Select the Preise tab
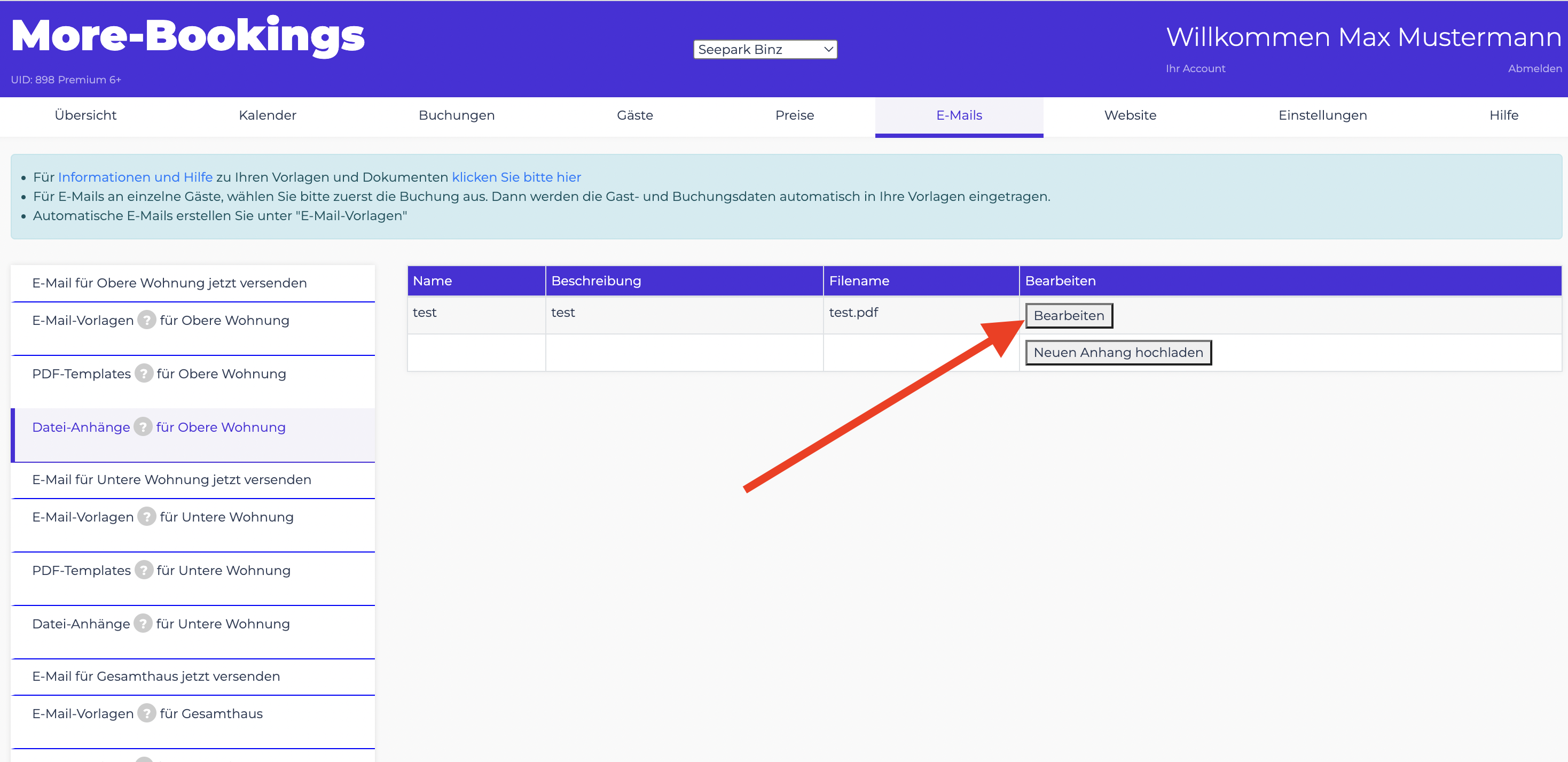The width and height of the screenshot is (1568, 762). 794,115
